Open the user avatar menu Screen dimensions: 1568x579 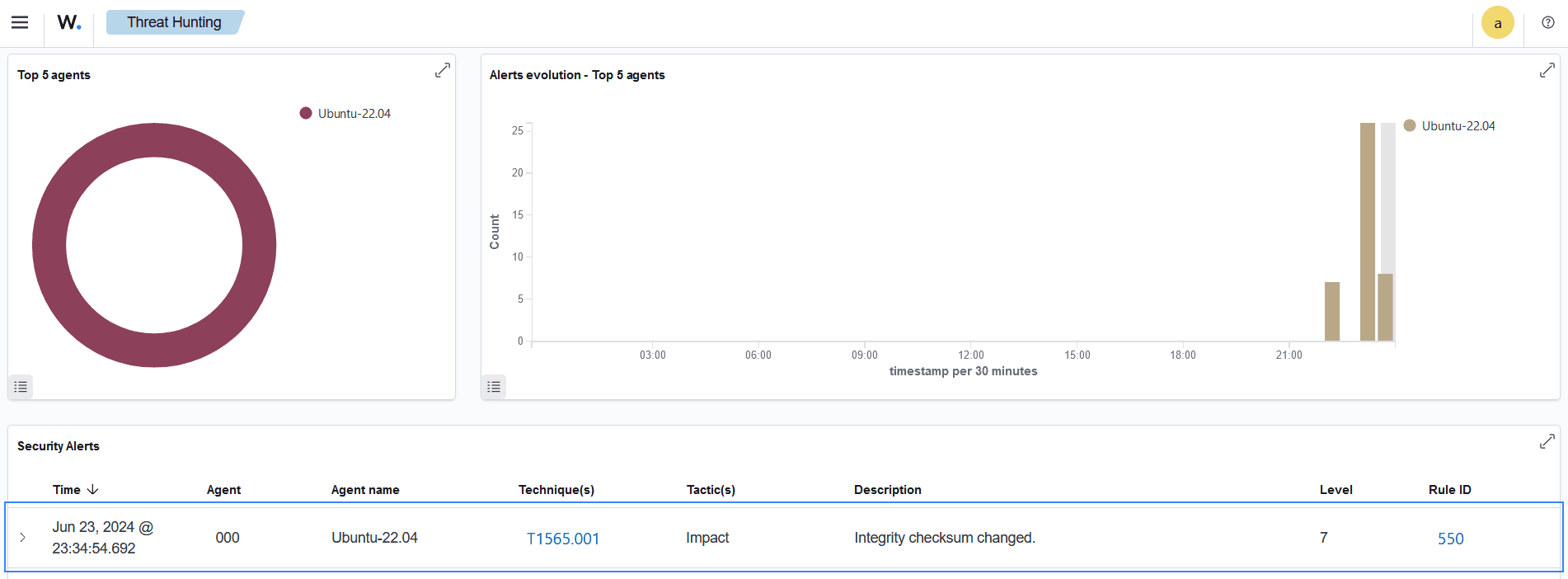pyautogui.click(x=1497, y=23)
